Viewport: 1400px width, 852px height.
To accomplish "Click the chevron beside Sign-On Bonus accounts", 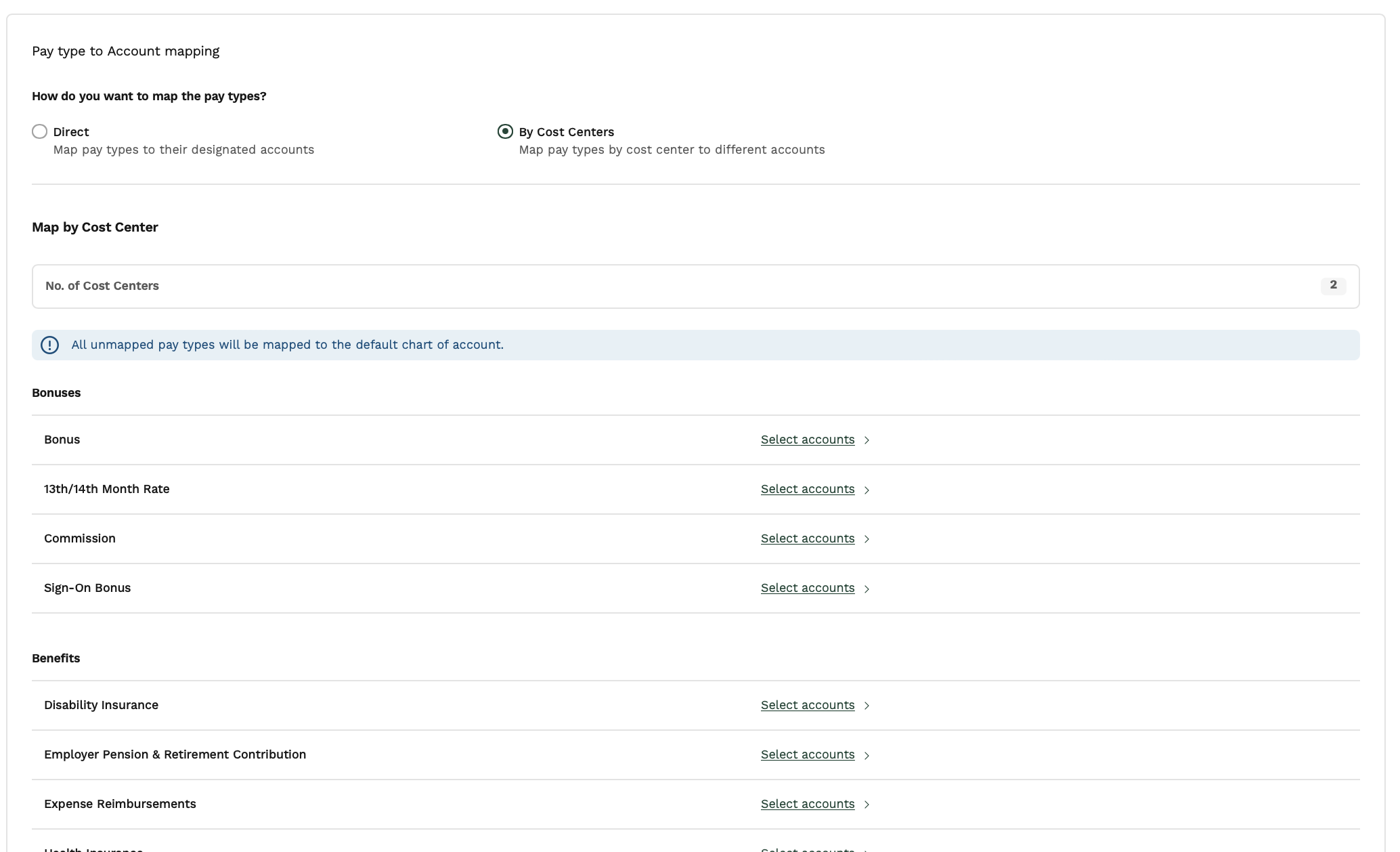I will [x=867, y=589].
